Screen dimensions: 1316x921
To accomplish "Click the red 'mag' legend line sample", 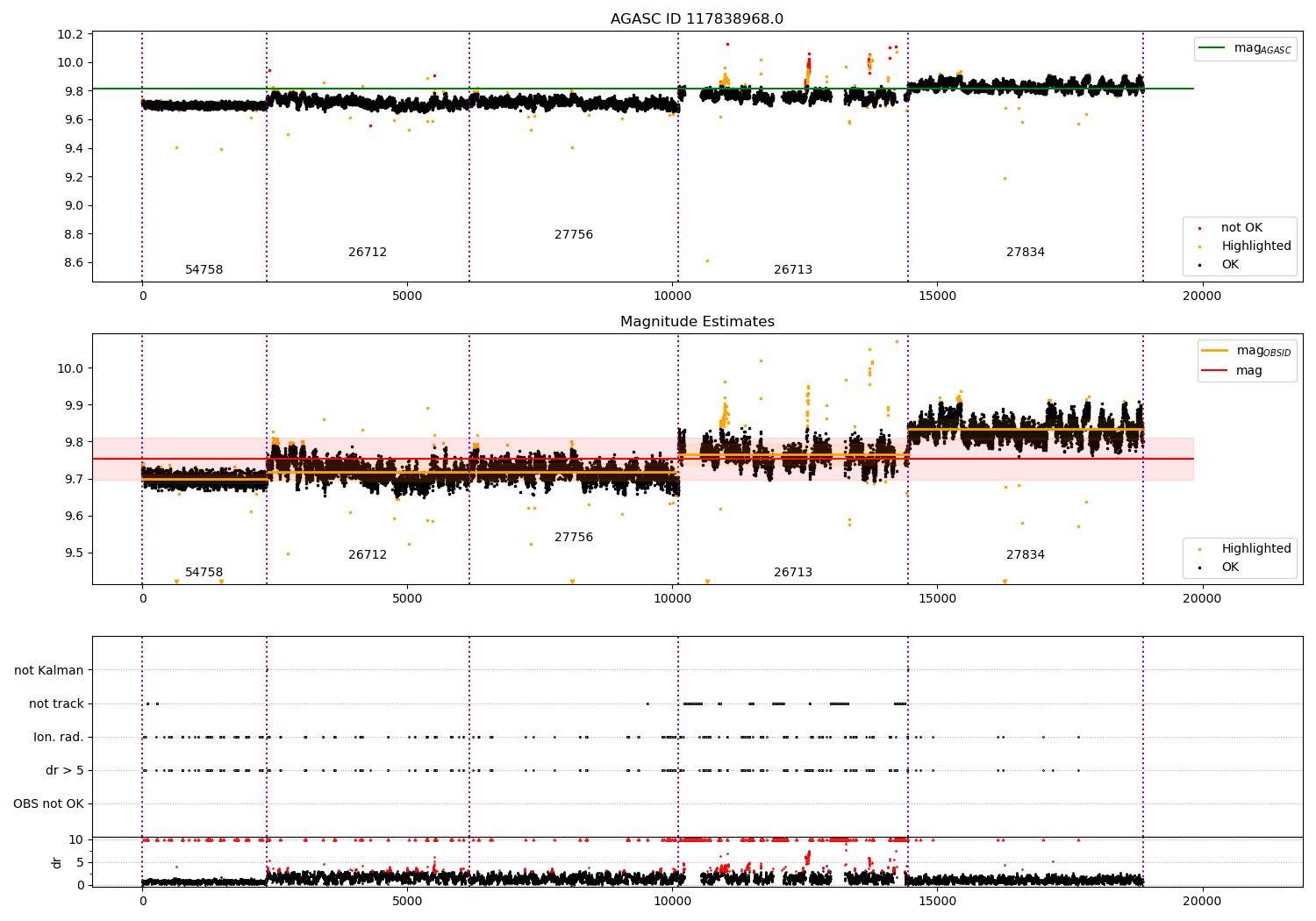I will tap(1215, 371).
